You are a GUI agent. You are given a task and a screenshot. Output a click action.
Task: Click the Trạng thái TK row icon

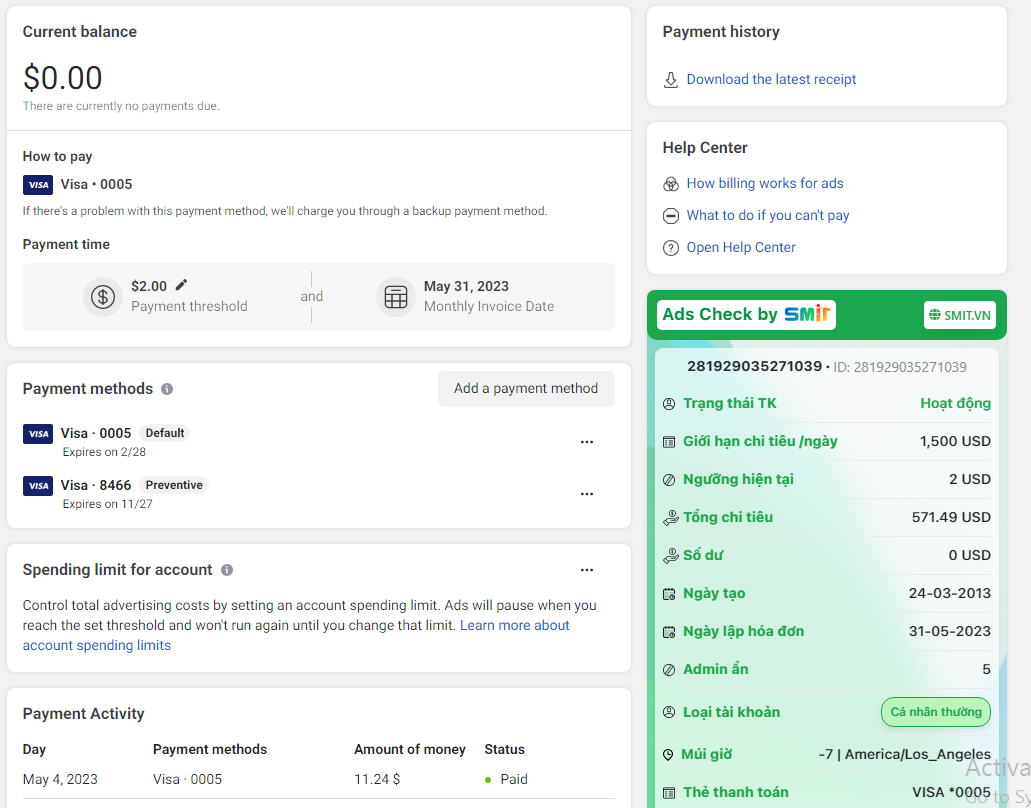(669, 404)
